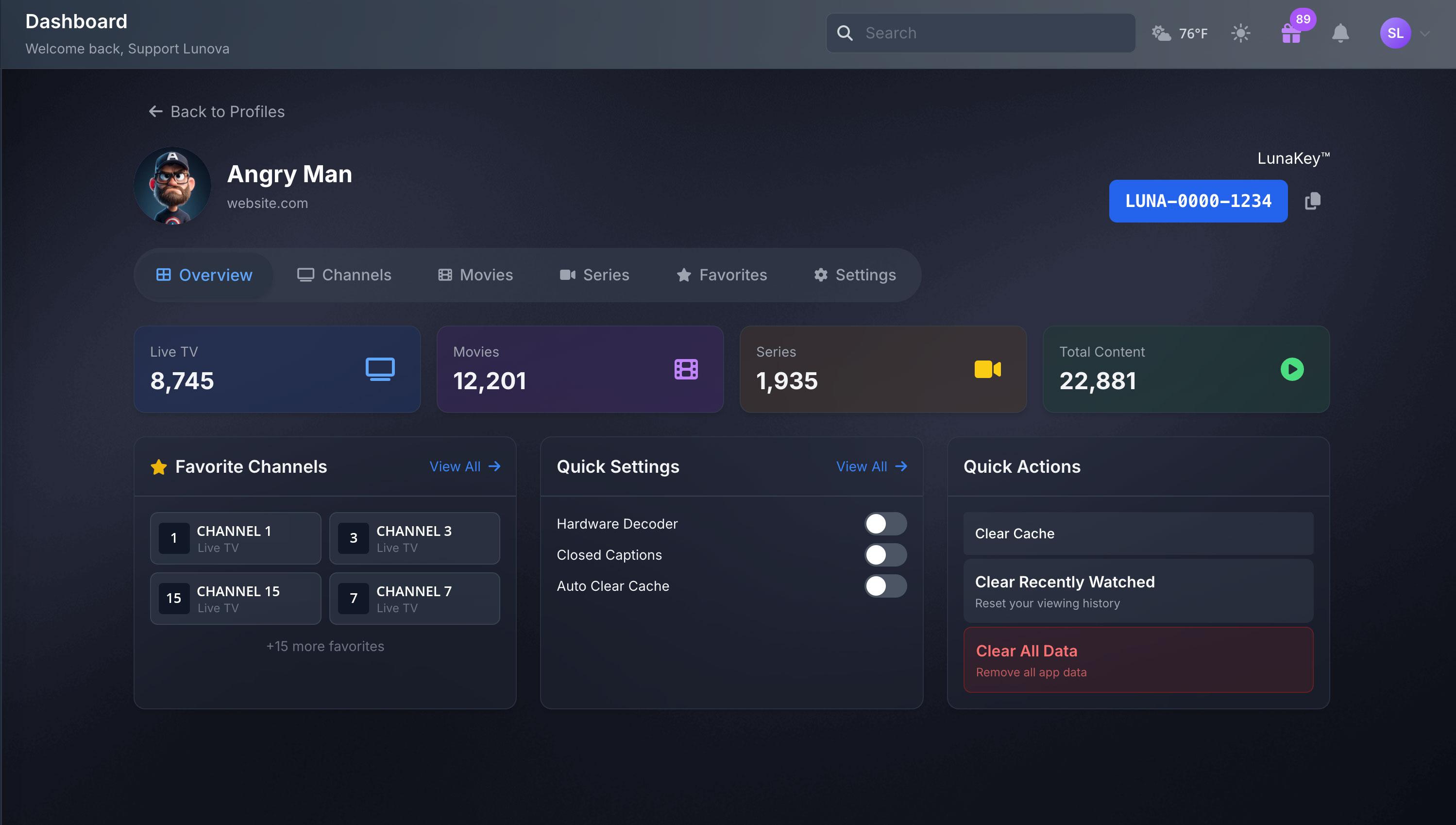1456x825 pixels.
Task: Click the back arrow next to Back to Profiles
Action: pos(155,111)
